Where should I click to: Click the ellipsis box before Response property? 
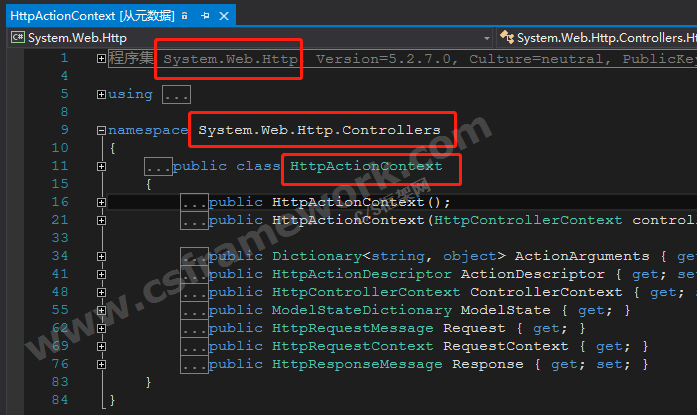point(194,364)
